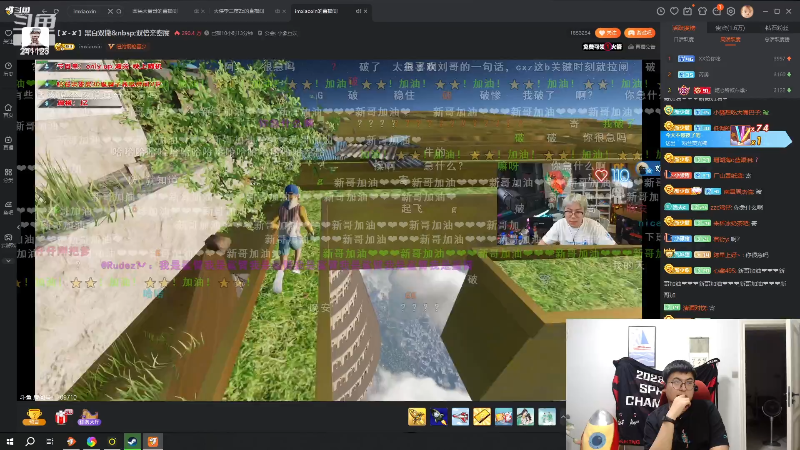Clear the search field text

coord(110,11)
